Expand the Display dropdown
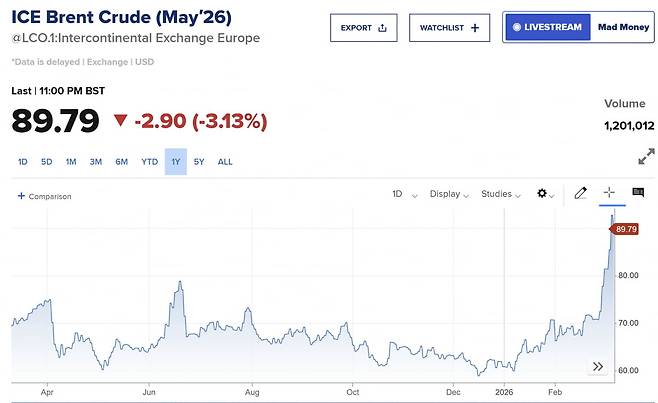 (449, 194)
